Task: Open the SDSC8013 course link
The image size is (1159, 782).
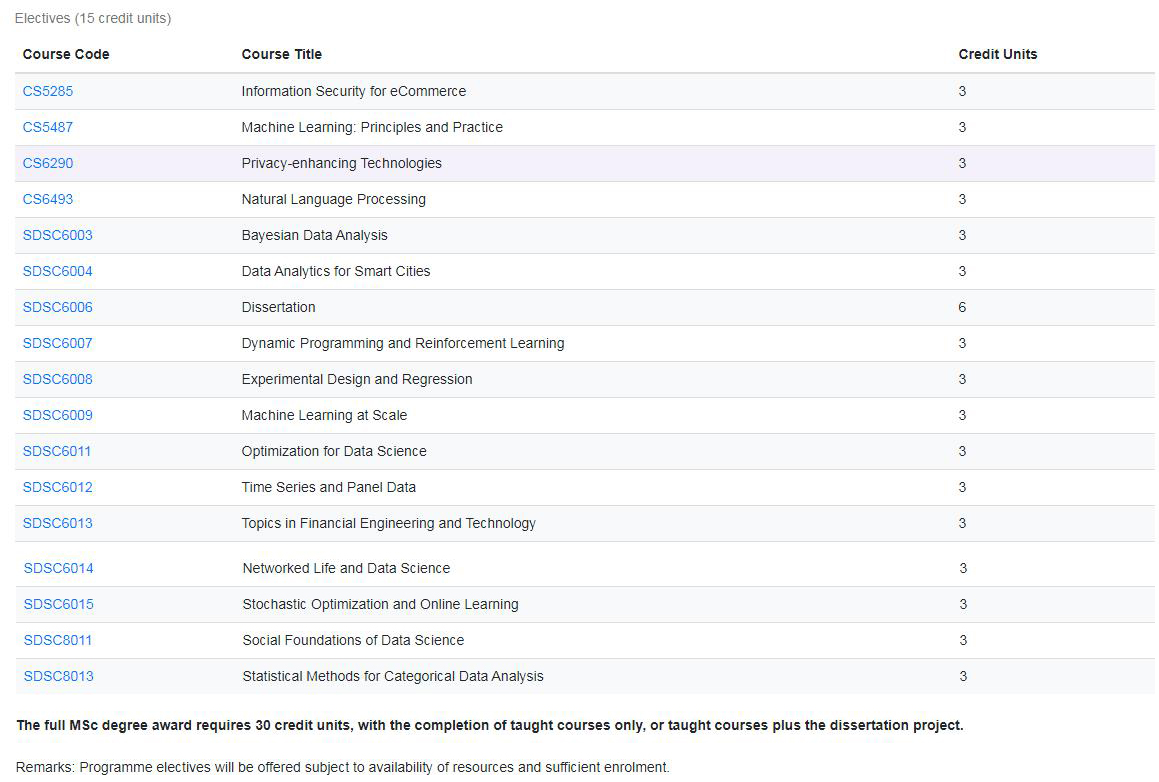Action: click(59, 676)
